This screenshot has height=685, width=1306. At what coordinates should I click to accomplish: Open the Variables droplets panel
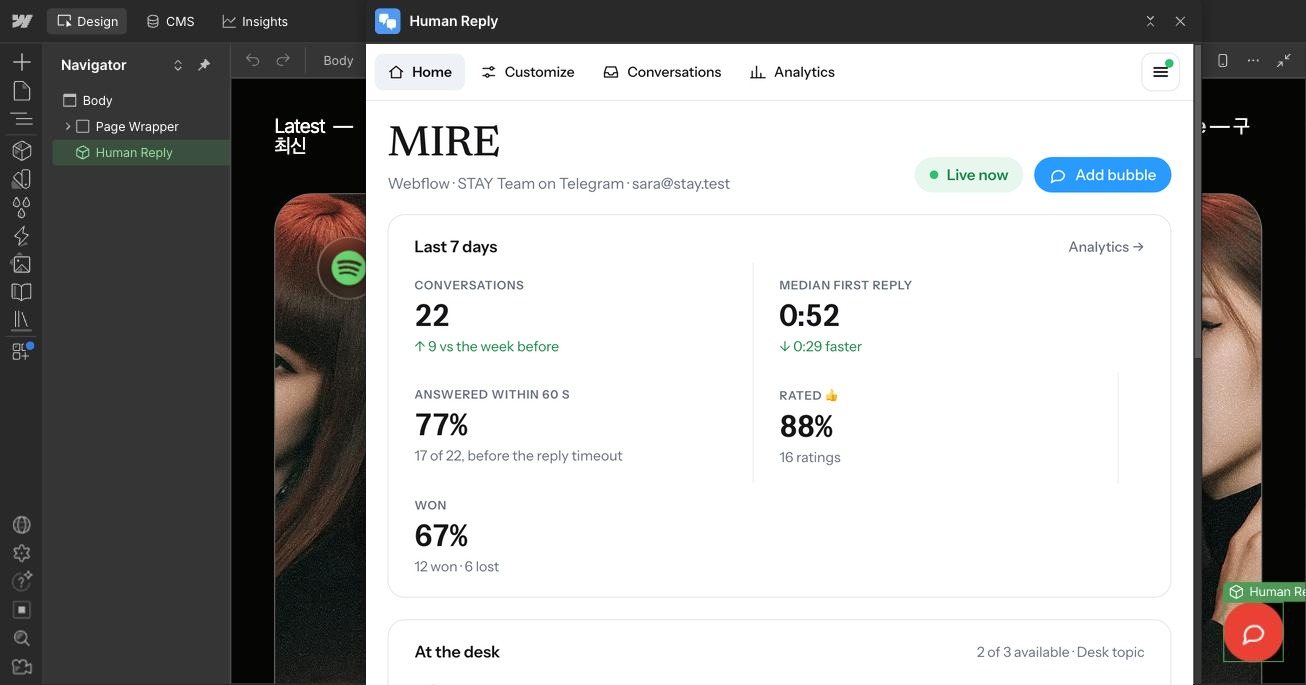[21, 207]
